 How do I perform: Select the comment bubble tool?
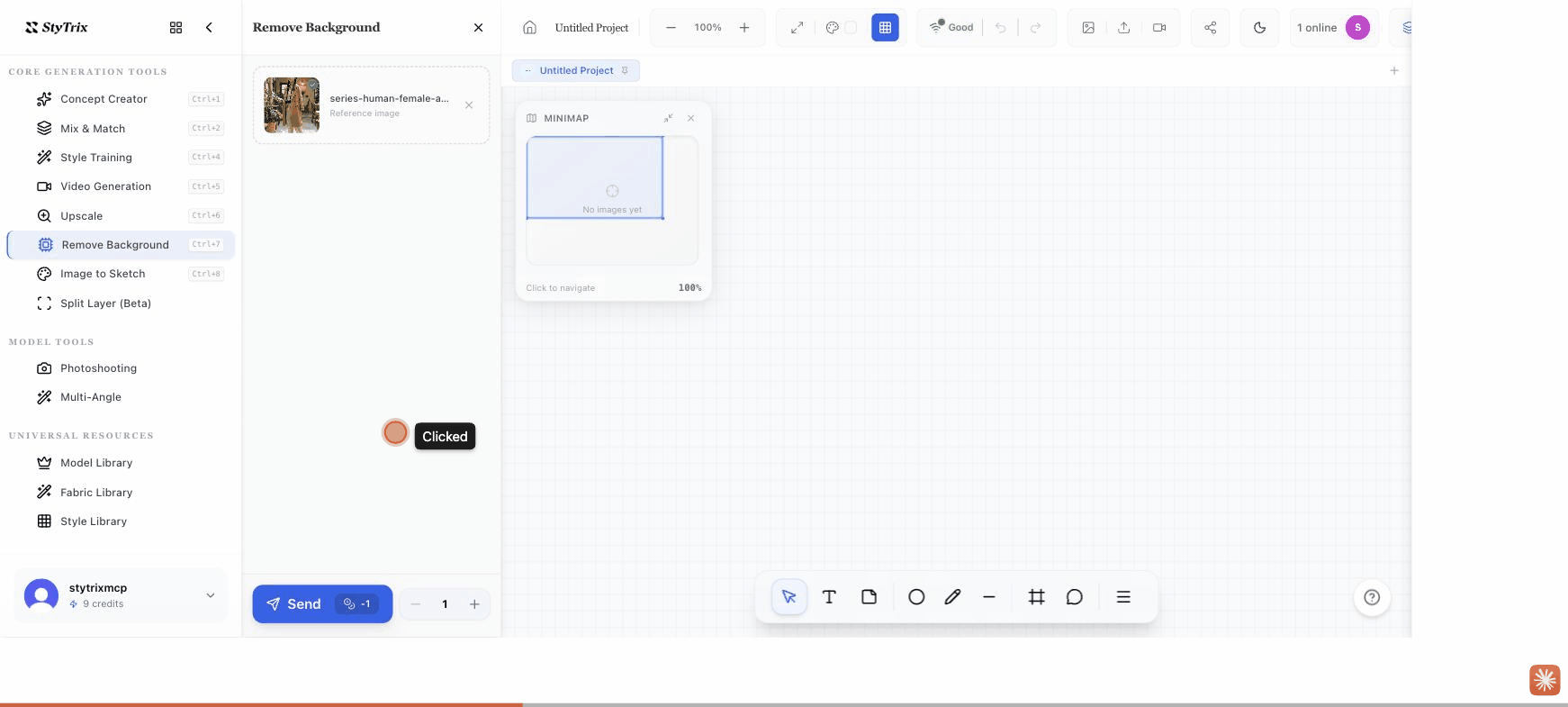click(x=1075, y=597)
